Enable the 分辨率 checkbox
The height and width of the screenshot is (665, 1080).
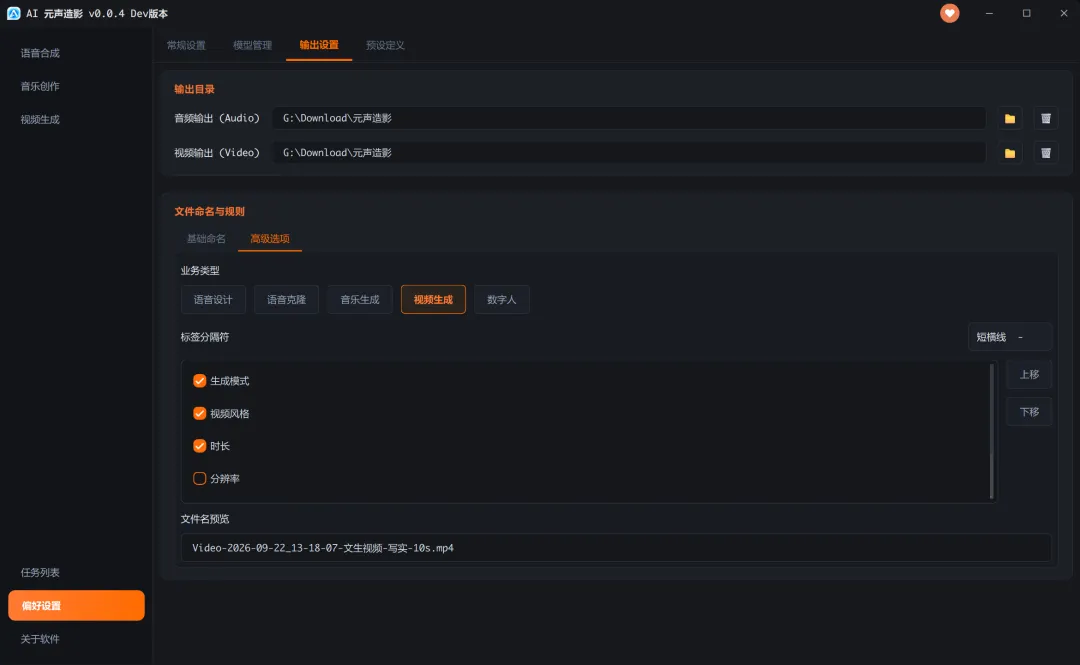pos(200,478)
